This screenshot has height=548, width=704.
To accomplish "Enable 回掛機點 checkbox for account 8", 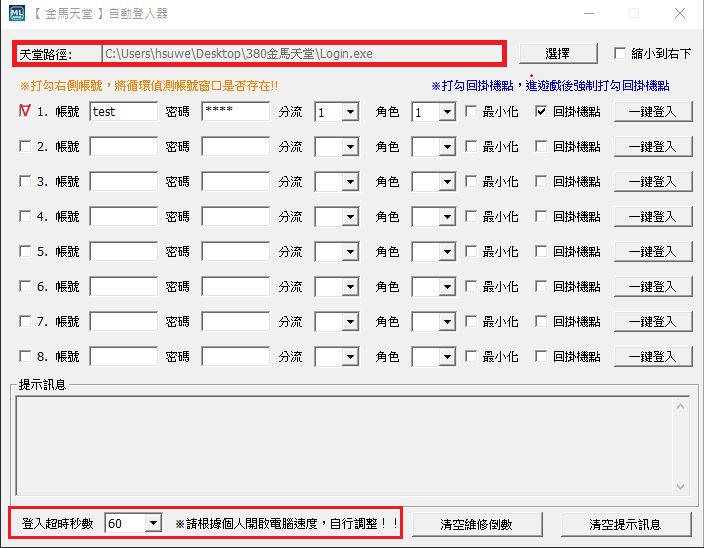I will [541, 356].
